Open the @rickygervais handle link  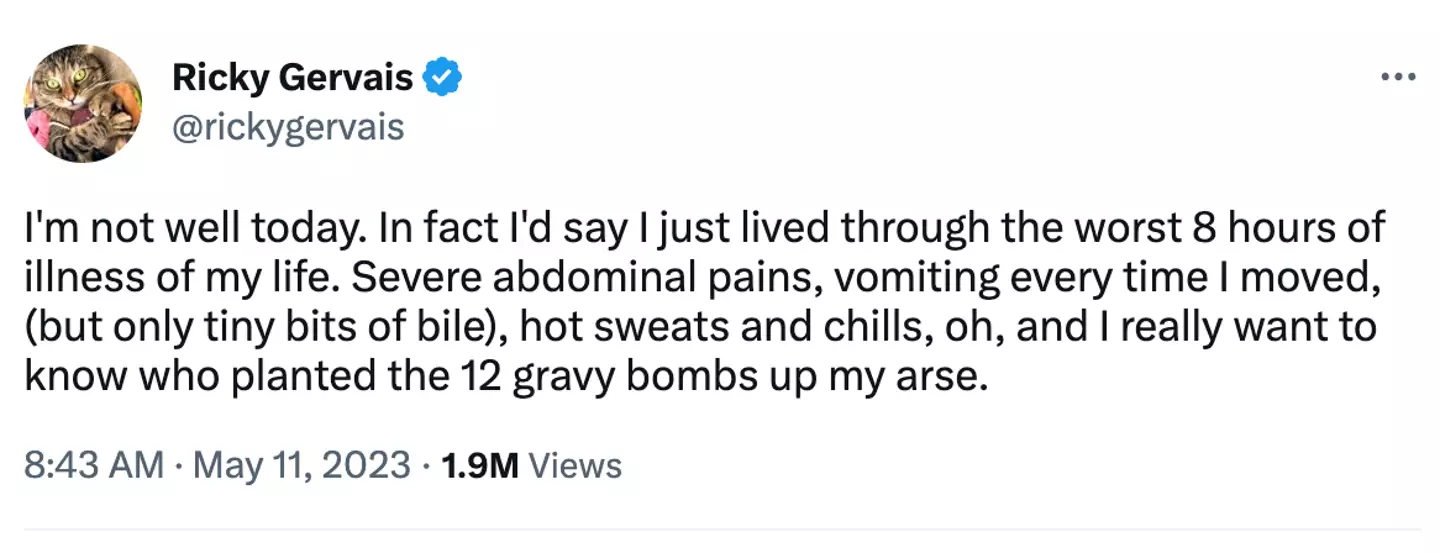point(288,128)
